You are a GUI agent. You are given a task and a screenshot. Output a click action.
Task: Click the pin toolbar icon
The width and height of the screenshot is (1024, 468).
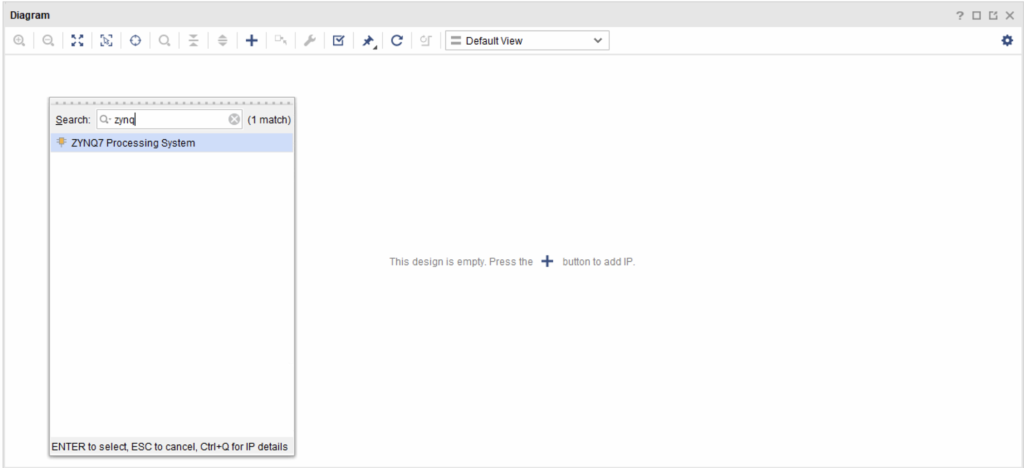tap(368, 41)
